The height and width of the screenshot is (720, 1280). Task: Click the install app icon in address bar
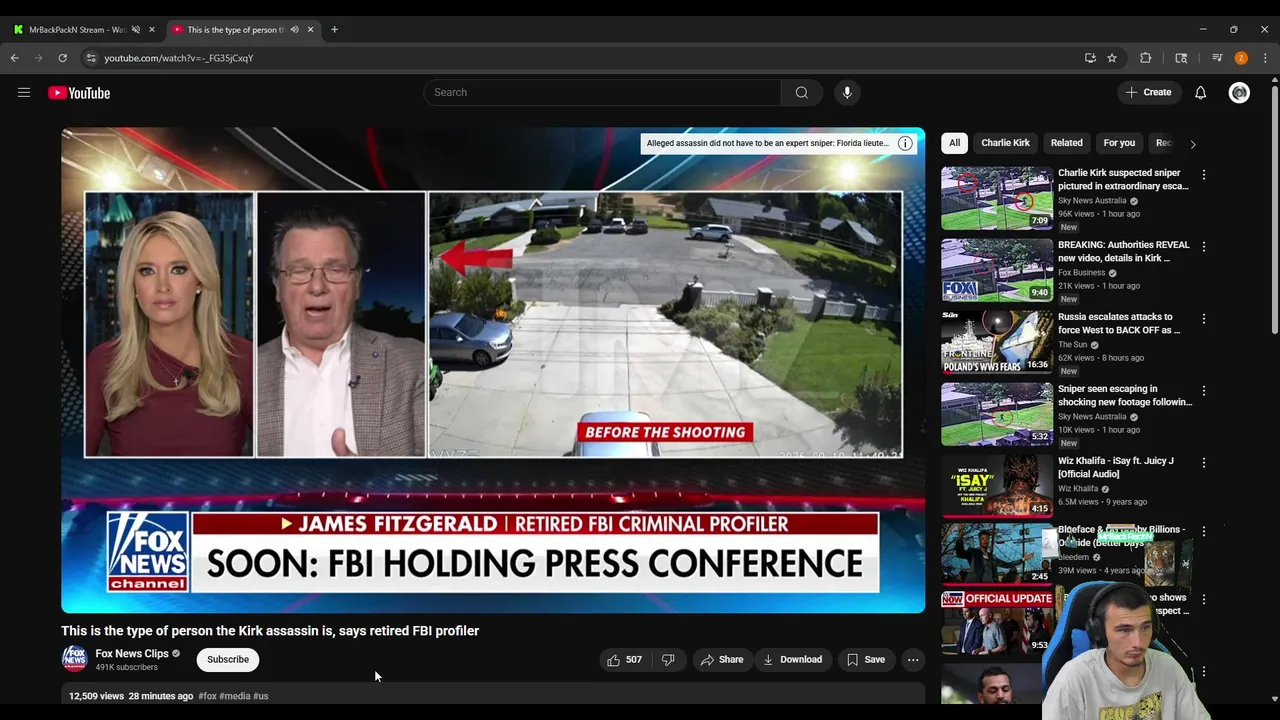(x=1090, y=58)
